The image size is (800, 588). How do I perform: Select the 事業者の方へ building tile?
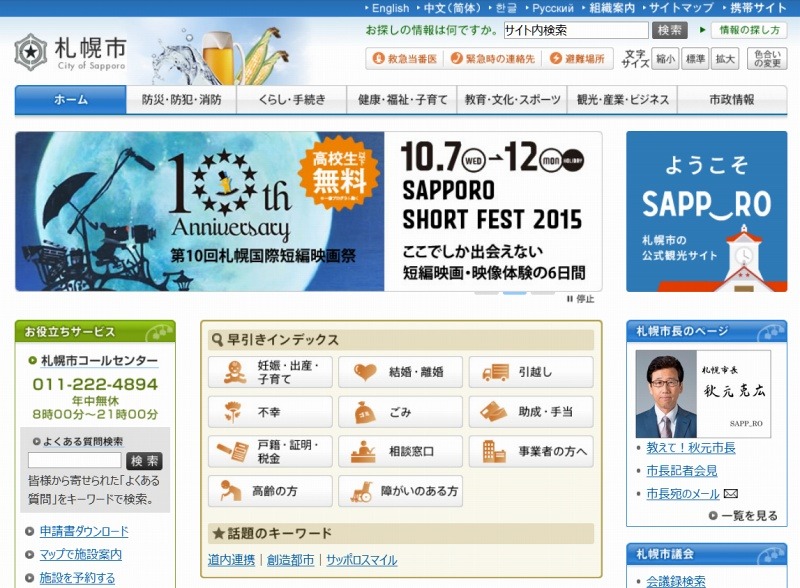531,451
